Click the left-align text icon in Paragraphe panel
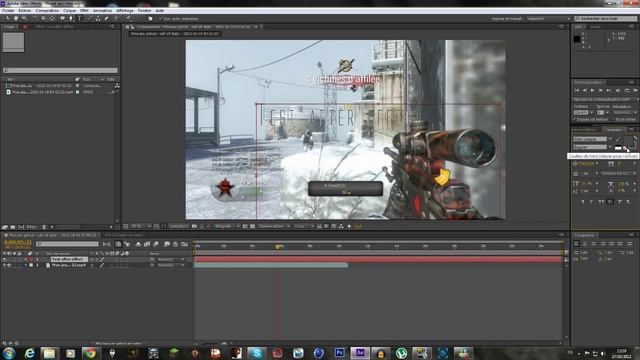 coord(576,244)
